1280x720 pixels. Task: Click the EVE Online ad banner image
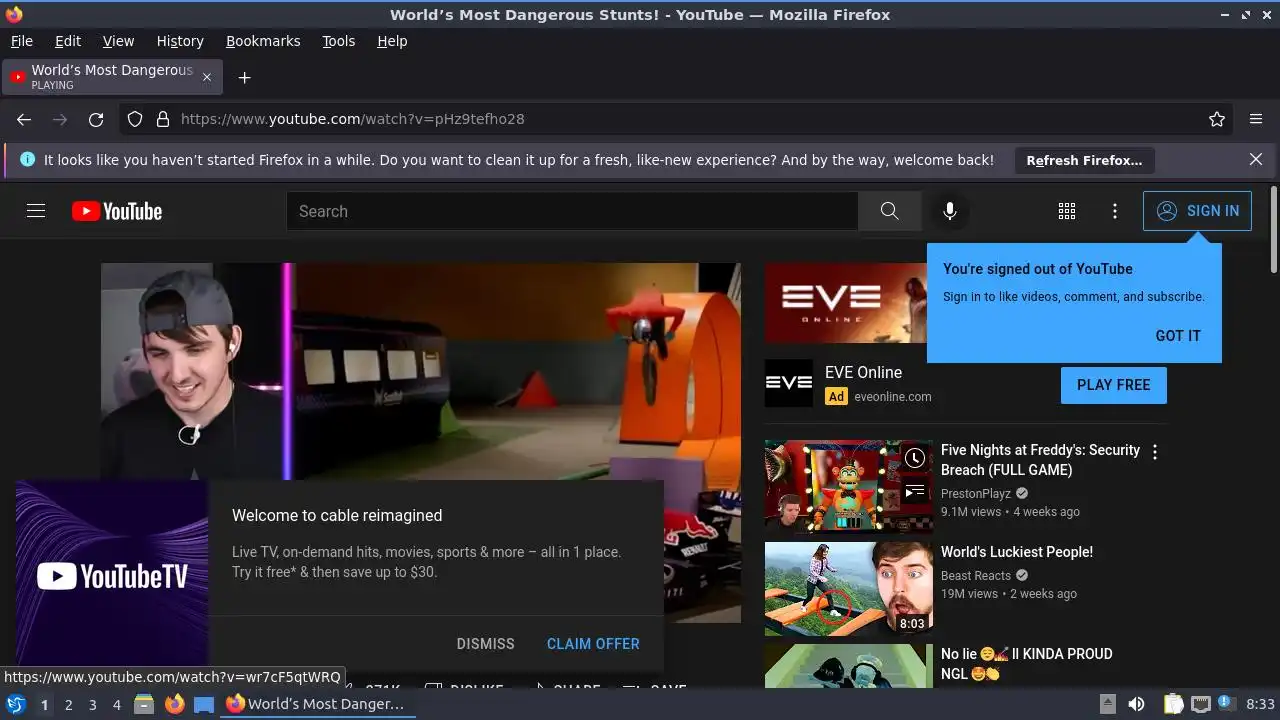coord(846,303)
